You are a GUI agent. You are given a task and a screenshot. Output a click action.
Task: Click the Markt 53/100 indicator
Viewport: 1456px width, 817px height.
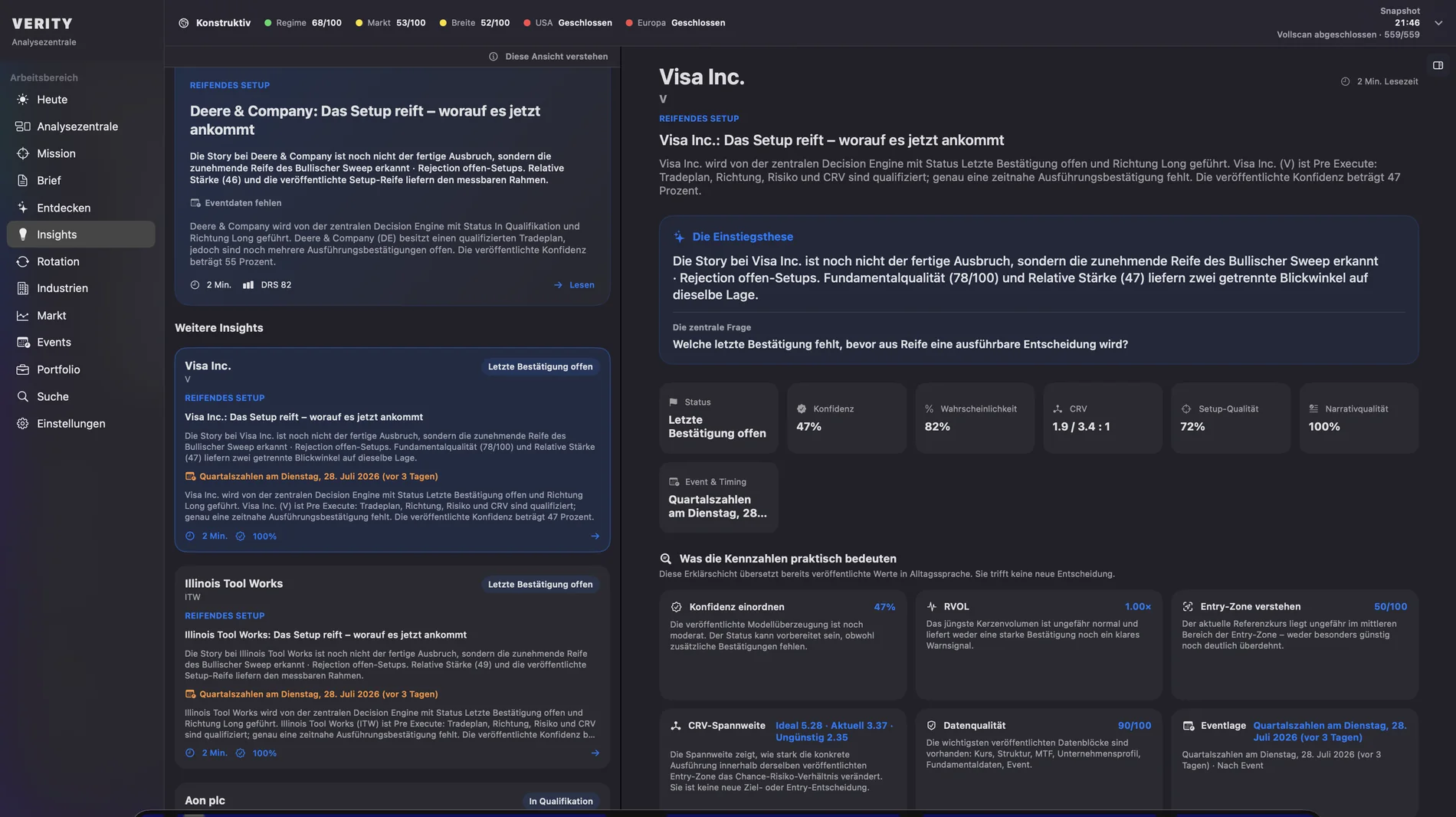point(390,23)
